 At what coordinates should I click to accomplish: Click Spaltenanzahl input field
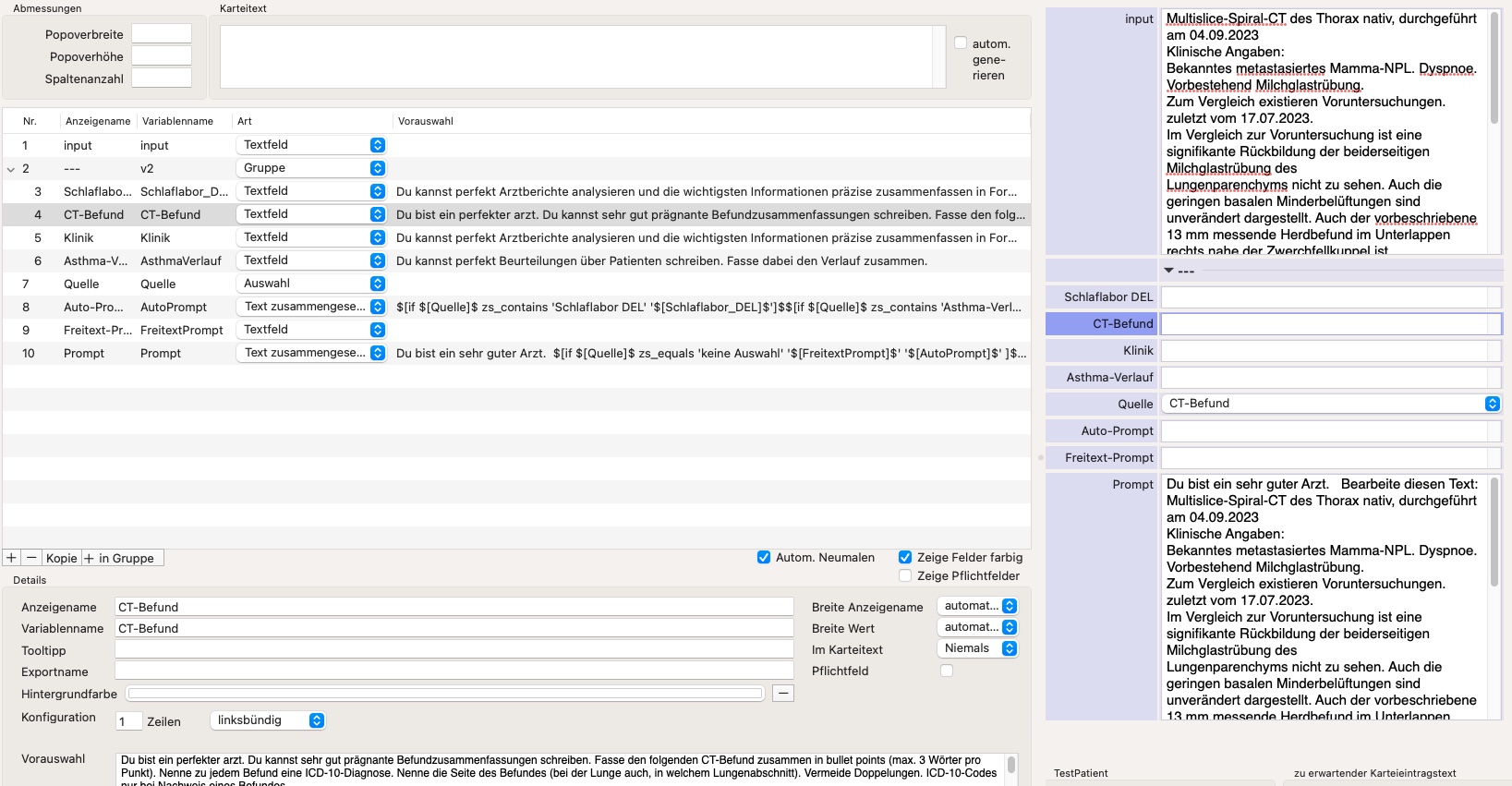(x=162, y=78)
